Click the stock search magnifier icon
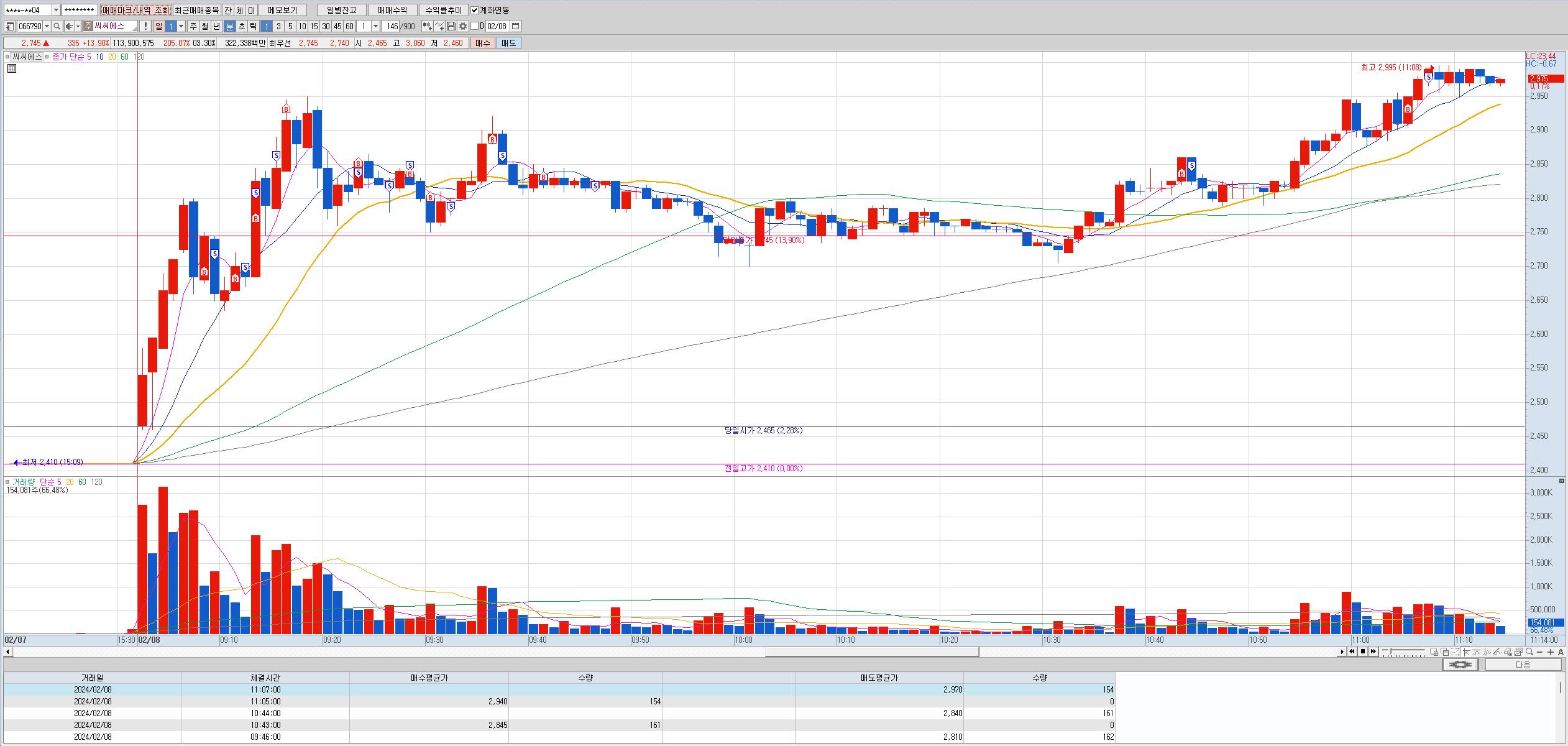 pyautogui.click(x=57, y=26)
